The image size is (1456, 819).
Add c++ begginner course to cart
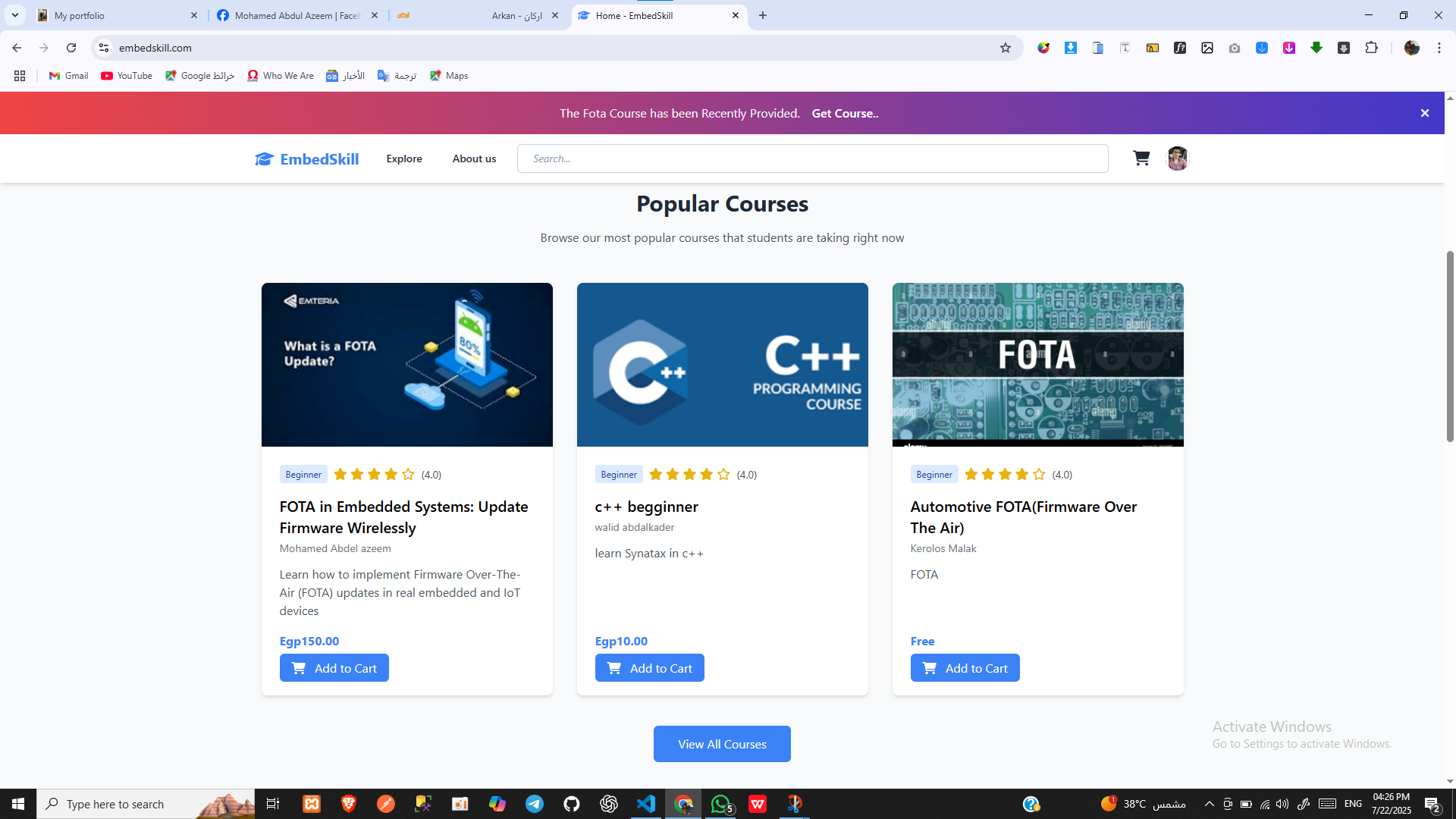pos(649,668)
